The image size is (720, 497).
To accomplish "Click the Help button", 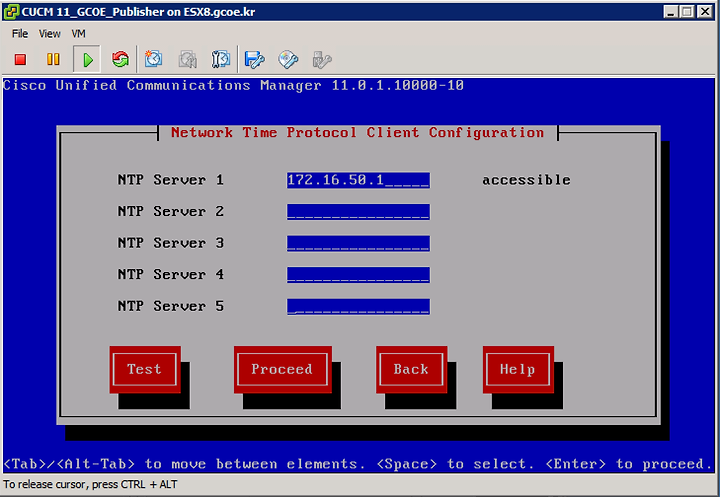I will (518, 369).
